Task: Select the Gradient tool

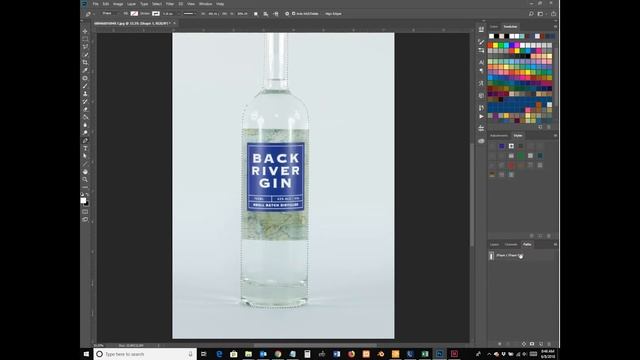Action: 85,117
